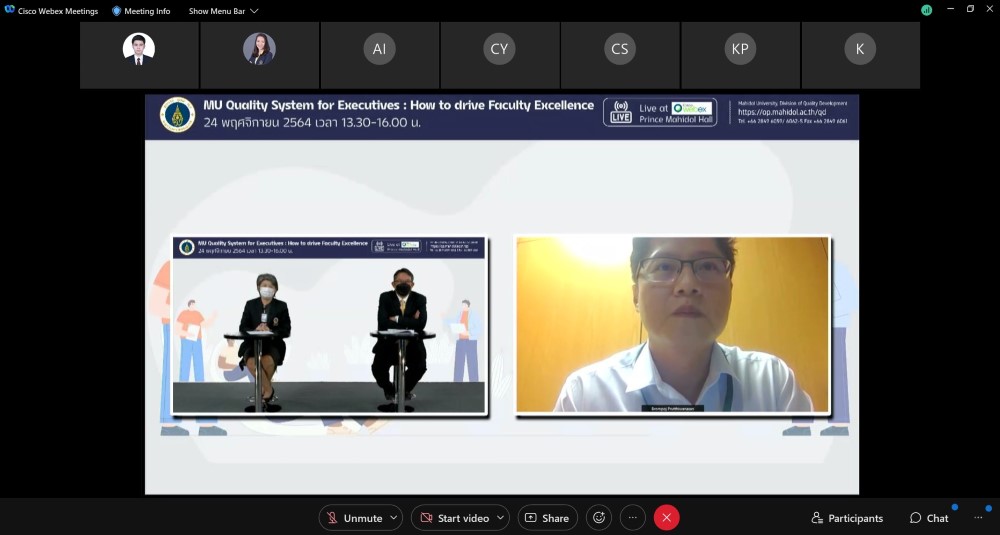Open more options in meeting controls
Viewport: 1000px width, 535px height.
coord(632,518)
